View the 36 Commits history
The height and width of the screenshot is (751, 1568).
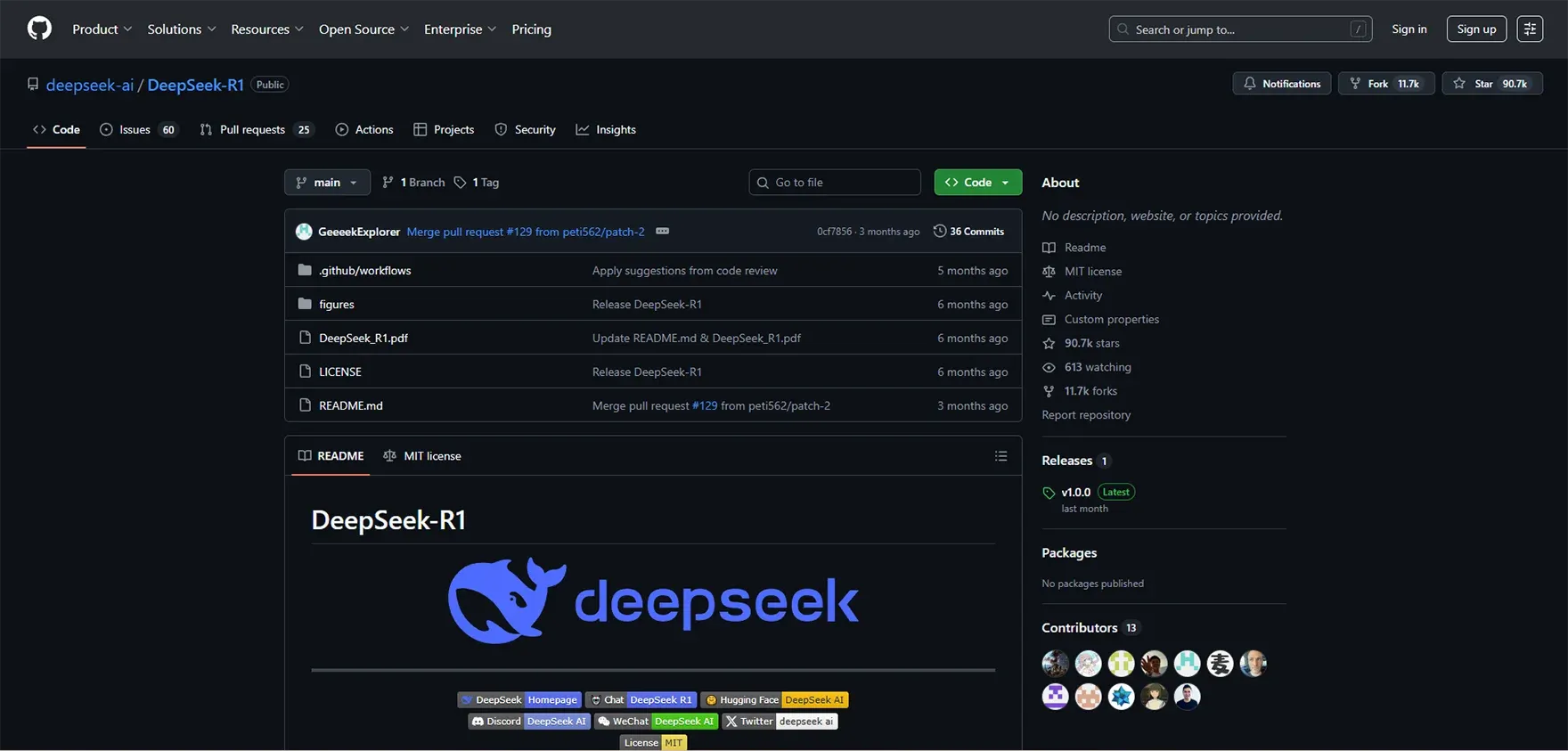click(x=968, y=232)
